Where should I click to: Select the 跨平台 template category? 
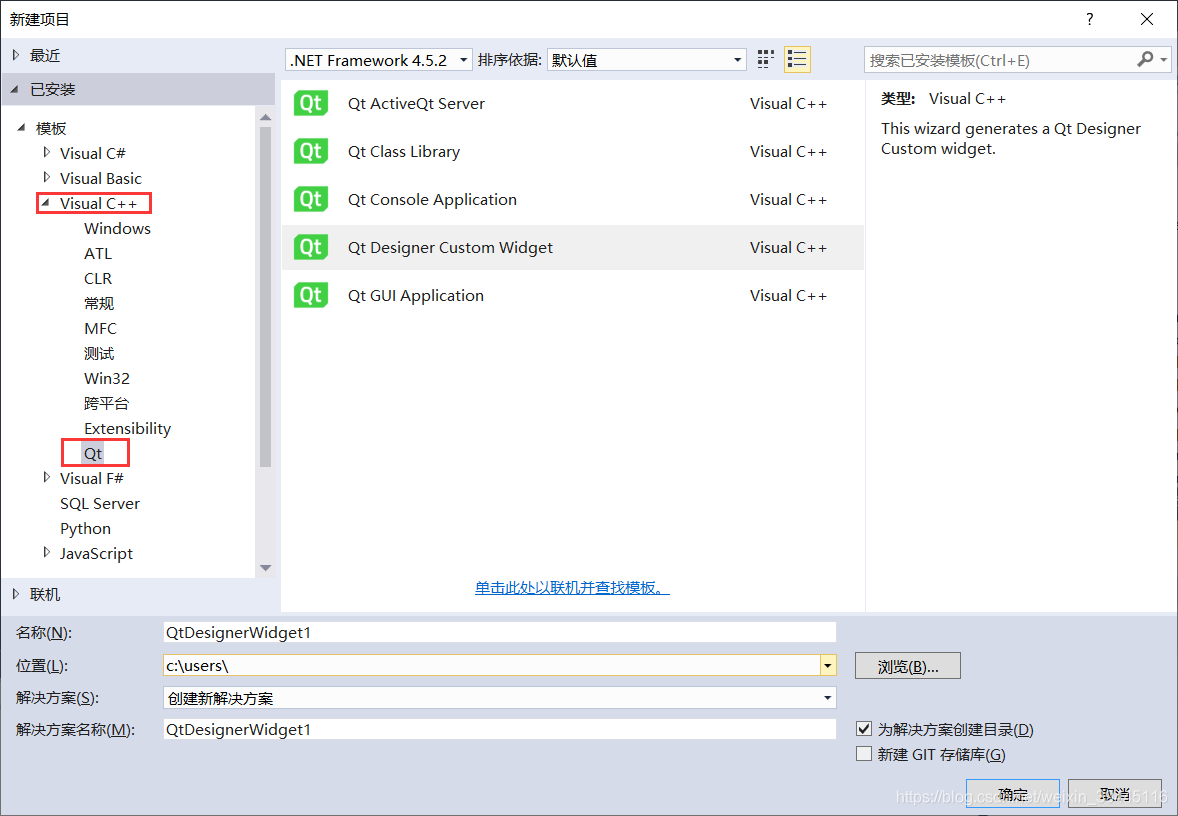(107, 403)
